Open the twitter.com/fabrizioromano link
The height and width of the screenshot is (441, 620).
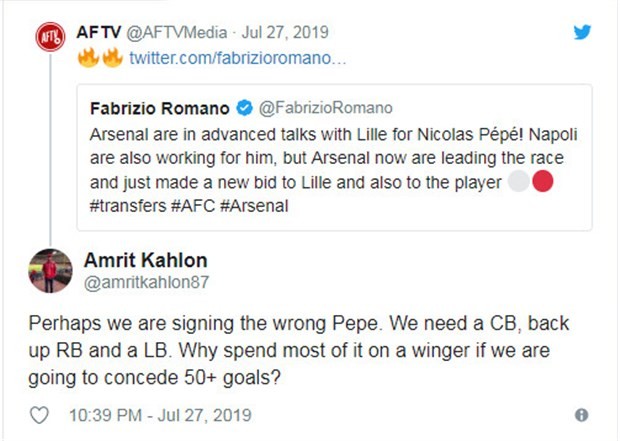point(238,59)
